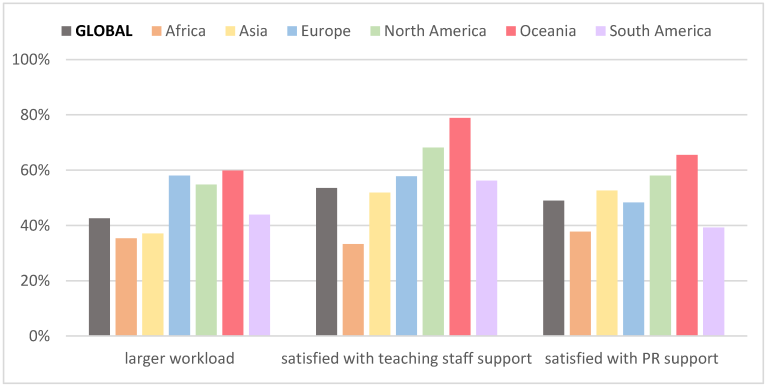The image size is (768, 388).
Task: Click the South America legend purple swatch
Action: coord(600,31)
